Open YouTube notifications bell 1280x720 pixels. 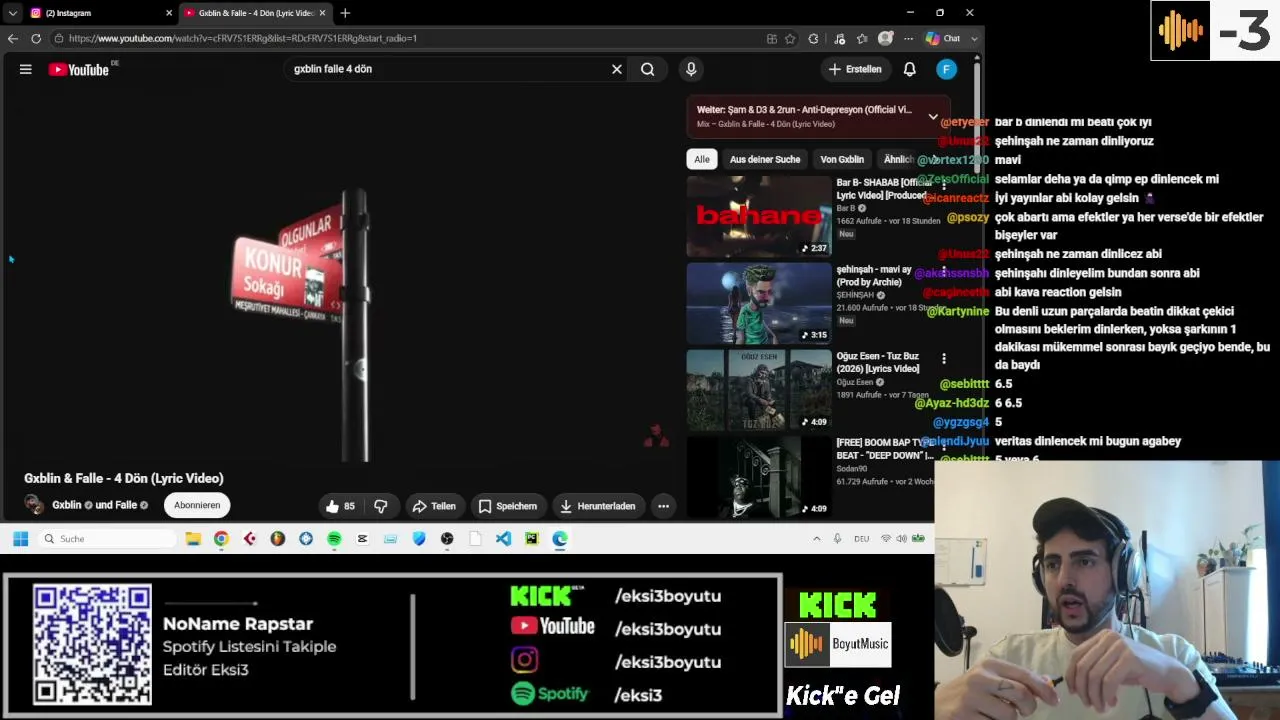[910, 69]
